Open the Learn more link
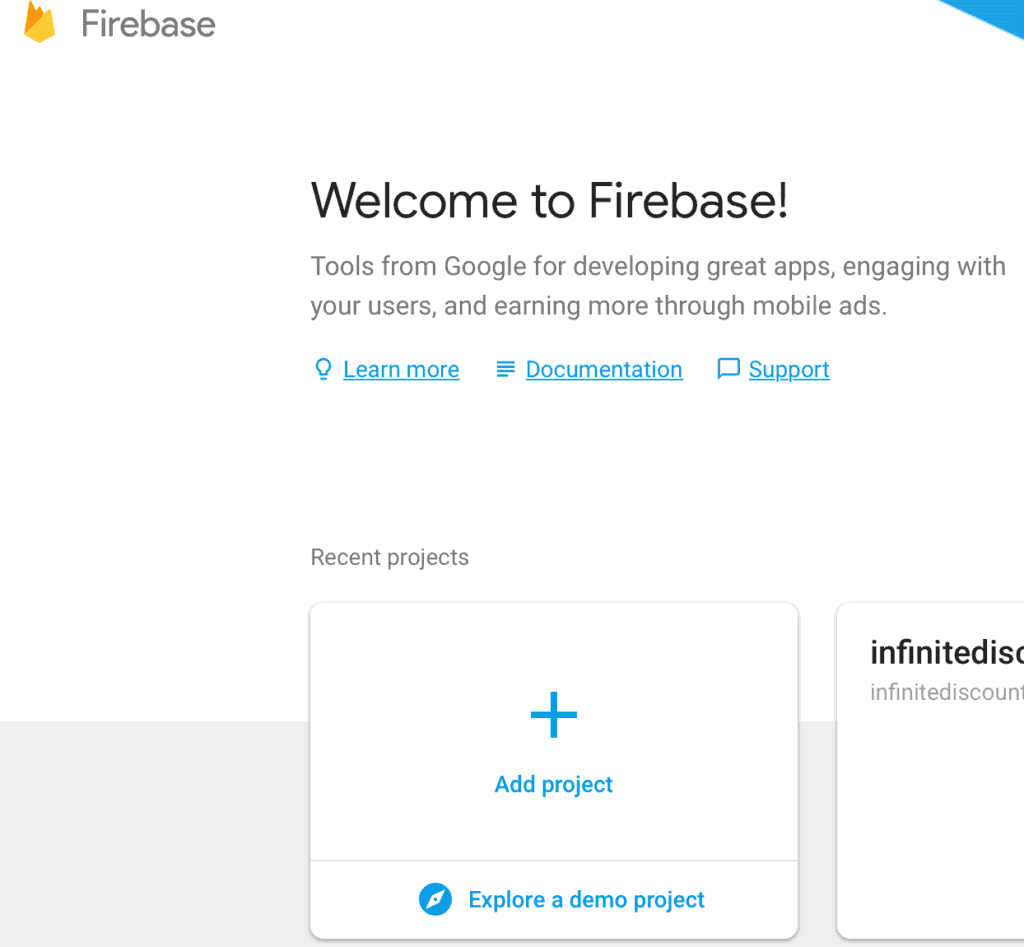Image resolution: width=1024 pixels, height=947 pixels. click(401, 369)
